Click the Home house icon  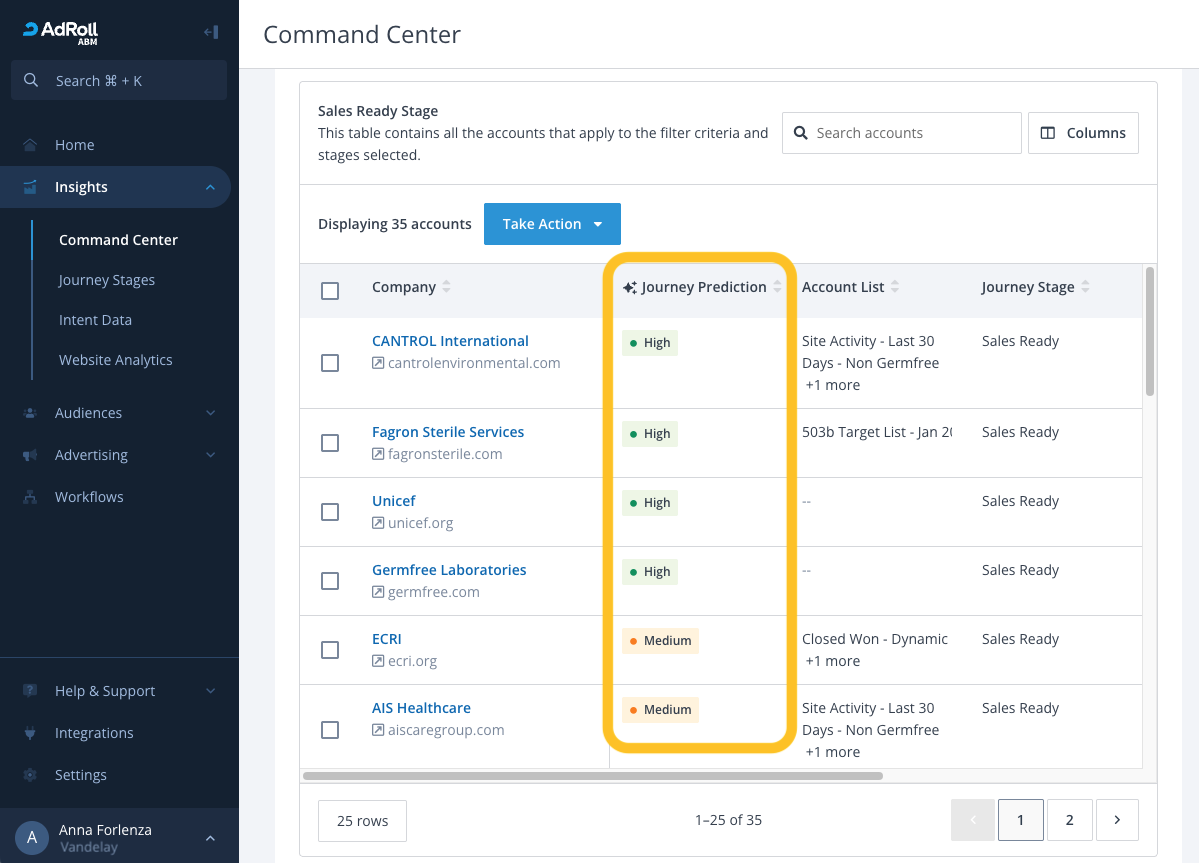30,144
